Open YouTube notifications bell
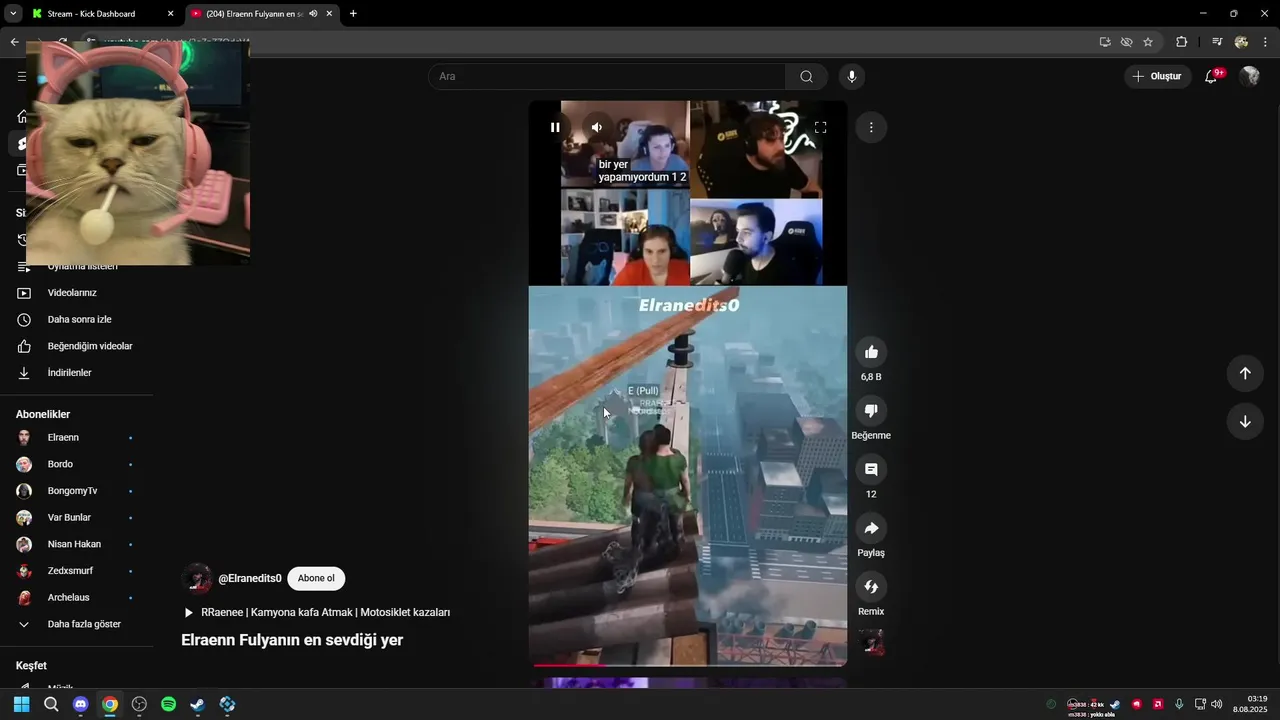Image resolution: width=1280 pixels, height=720 pixels. (x=1211, y=76)
